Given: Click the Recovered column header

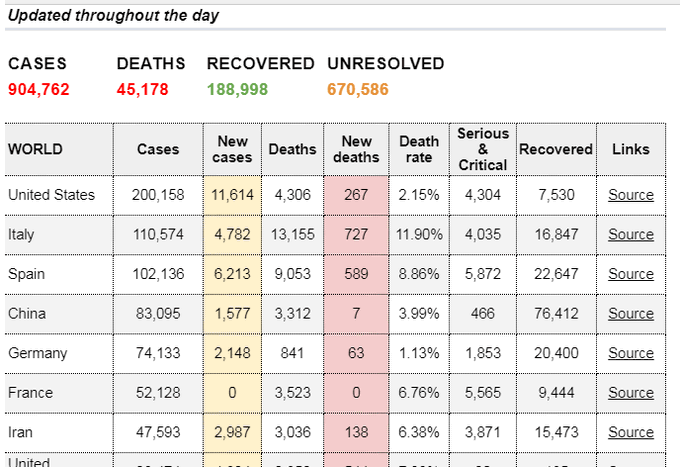Looking at the screenshot, I should pos(556,149).
